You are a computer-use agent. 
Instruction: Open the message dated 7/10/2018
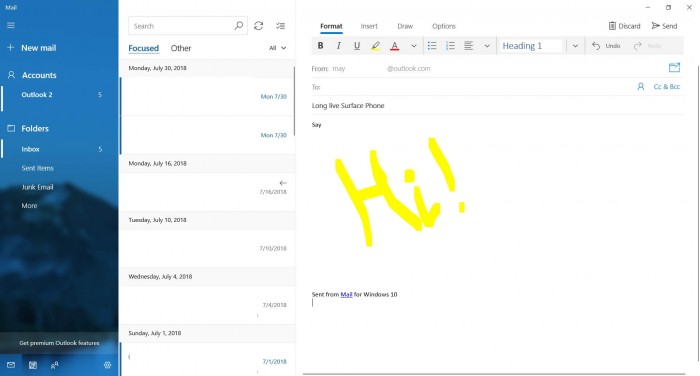click(x=207, y=248)
